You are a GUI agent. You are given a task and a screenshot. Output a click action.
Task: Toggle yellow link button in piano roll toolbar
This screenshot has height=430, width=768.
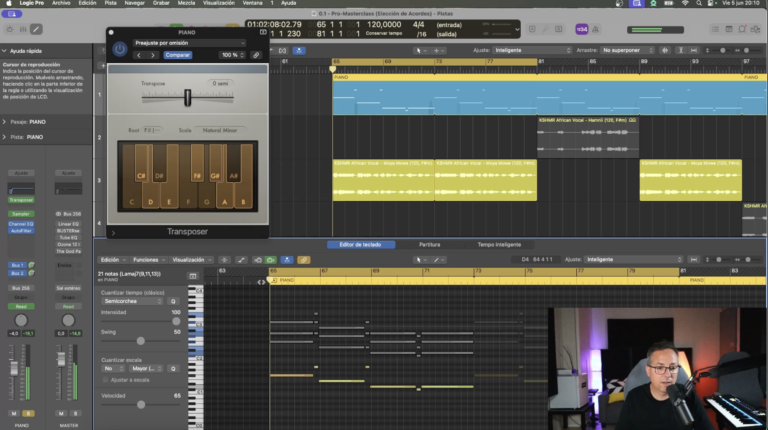click(304, 260)
